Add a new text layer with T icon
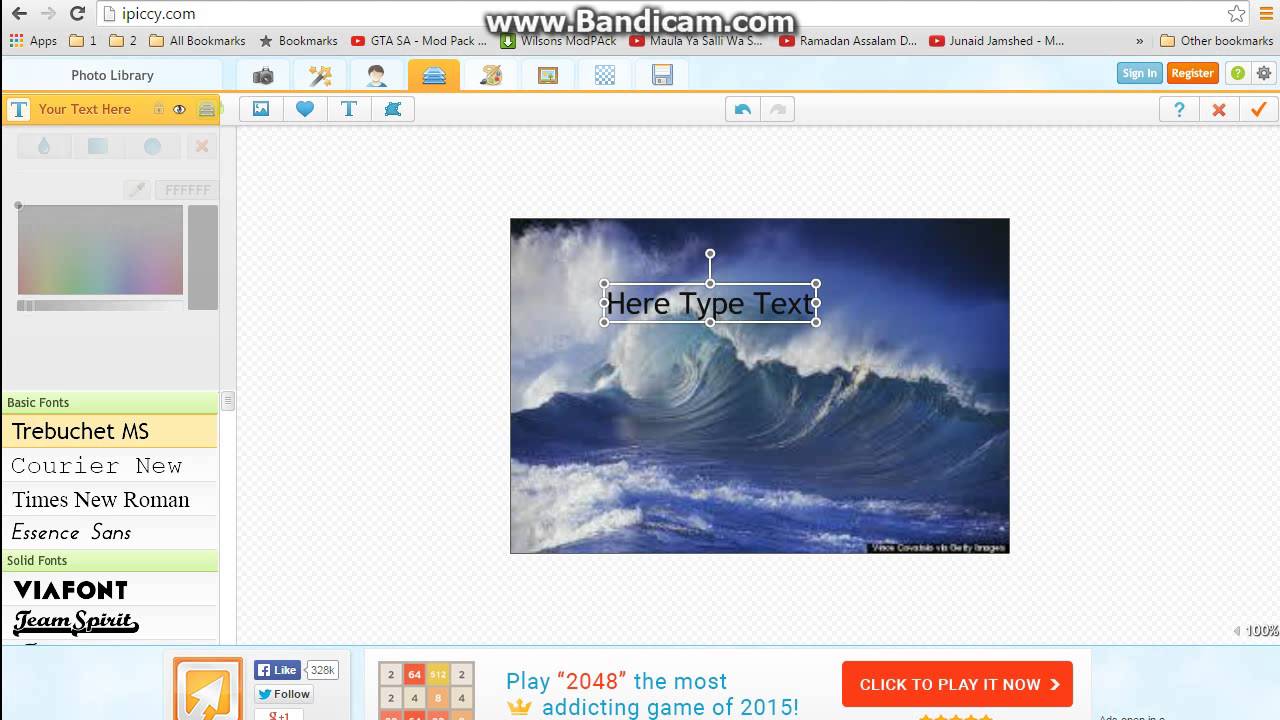This screenshot has height=720, width=1280. (349, 109)
